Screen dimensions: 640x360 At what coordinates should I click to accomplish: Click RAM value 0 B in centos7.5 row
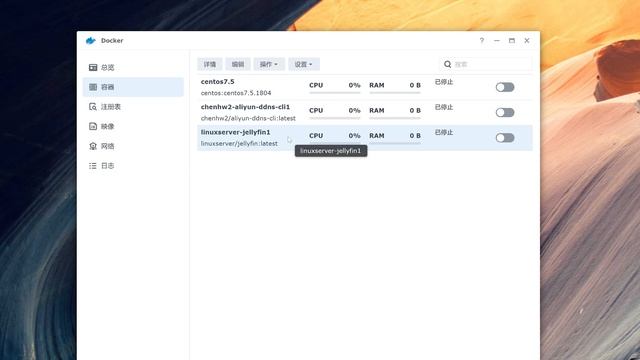tap(415, 85)
